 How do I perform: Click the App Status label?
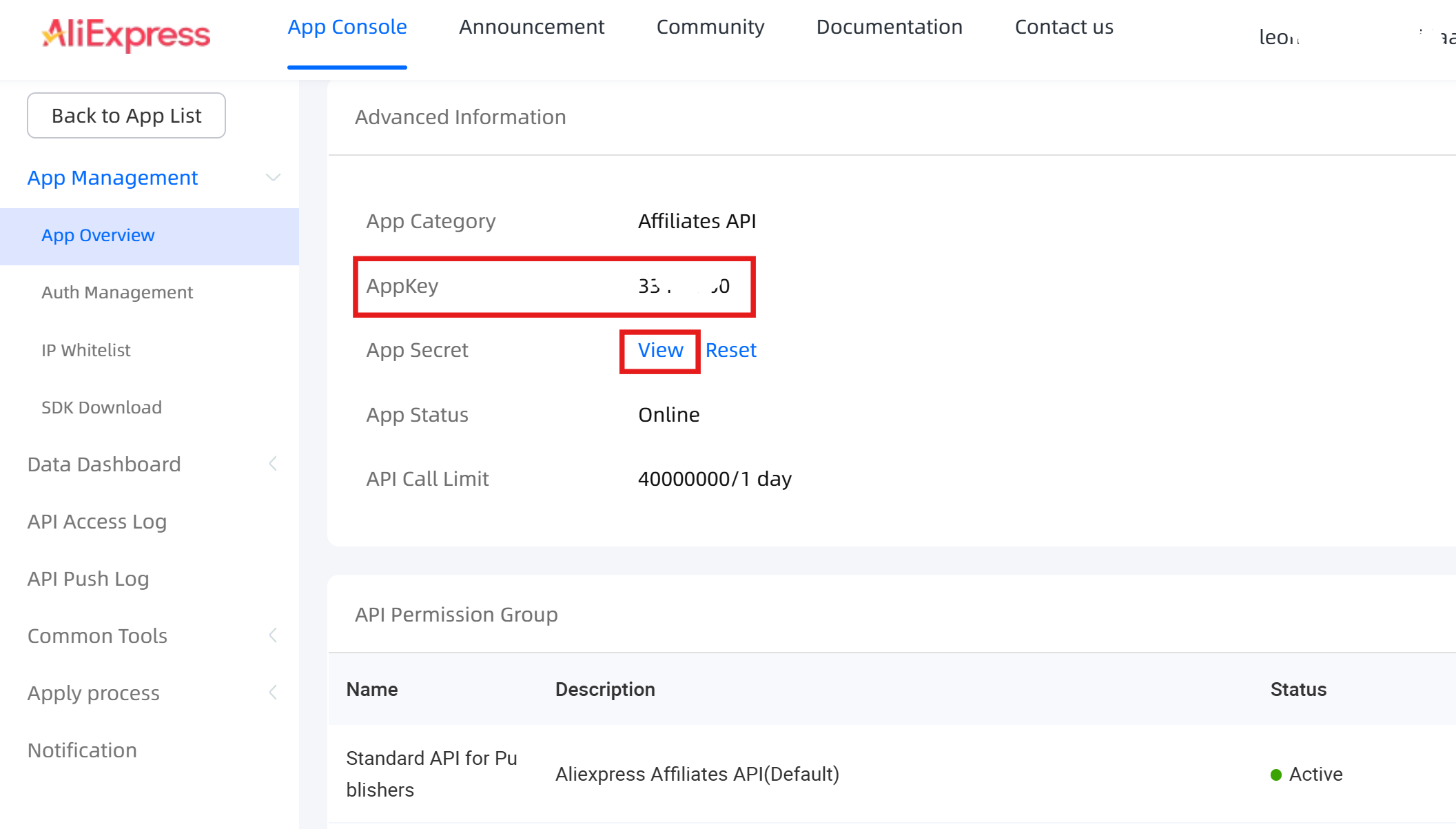pos(417,415)
